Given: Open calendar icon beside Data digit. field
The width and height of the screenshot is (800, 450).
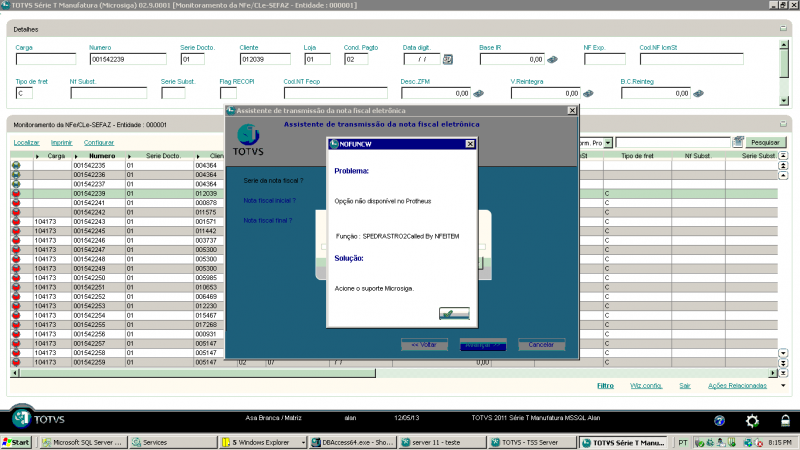Looking at the screenshot, I should pos(447,59).
